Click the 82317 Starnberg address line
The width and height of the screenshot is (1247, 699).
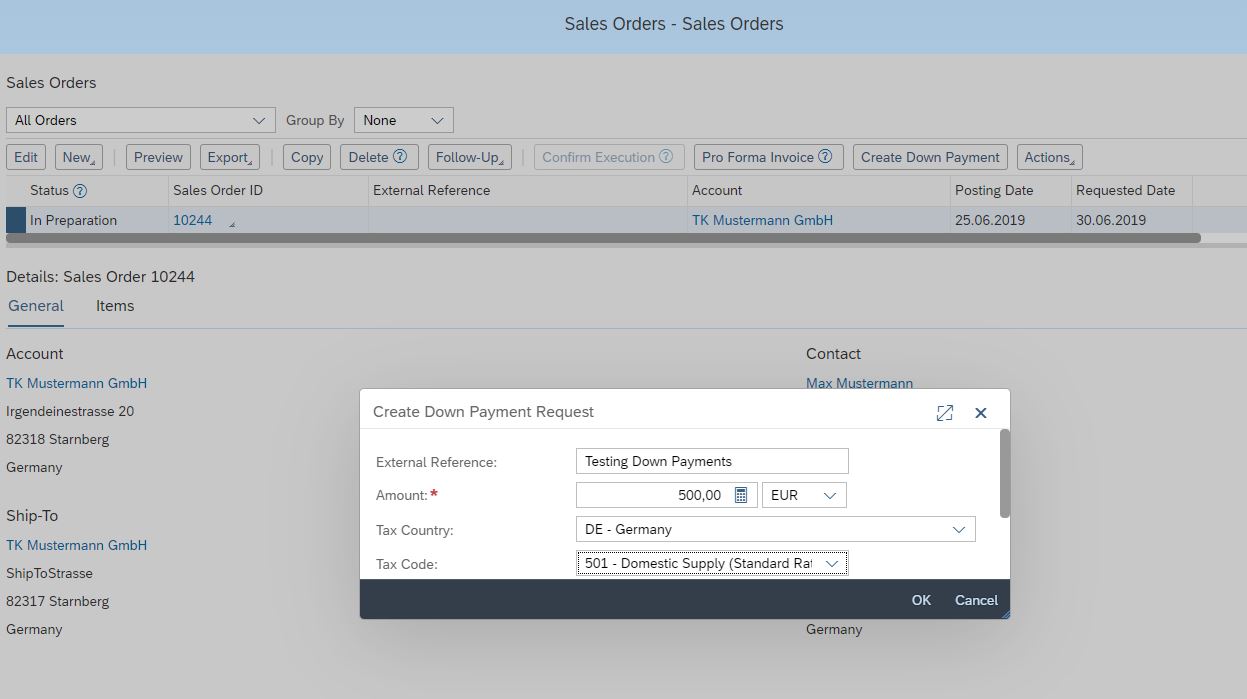coord(58,601)
